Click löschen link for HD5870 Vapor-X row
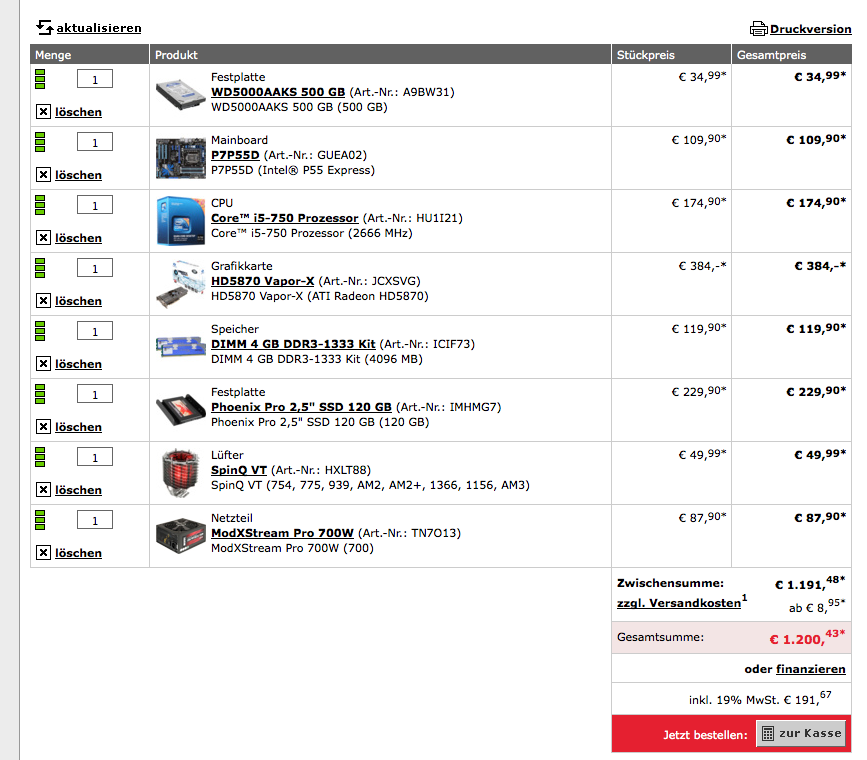867x760 pixels. coord(79,301)
